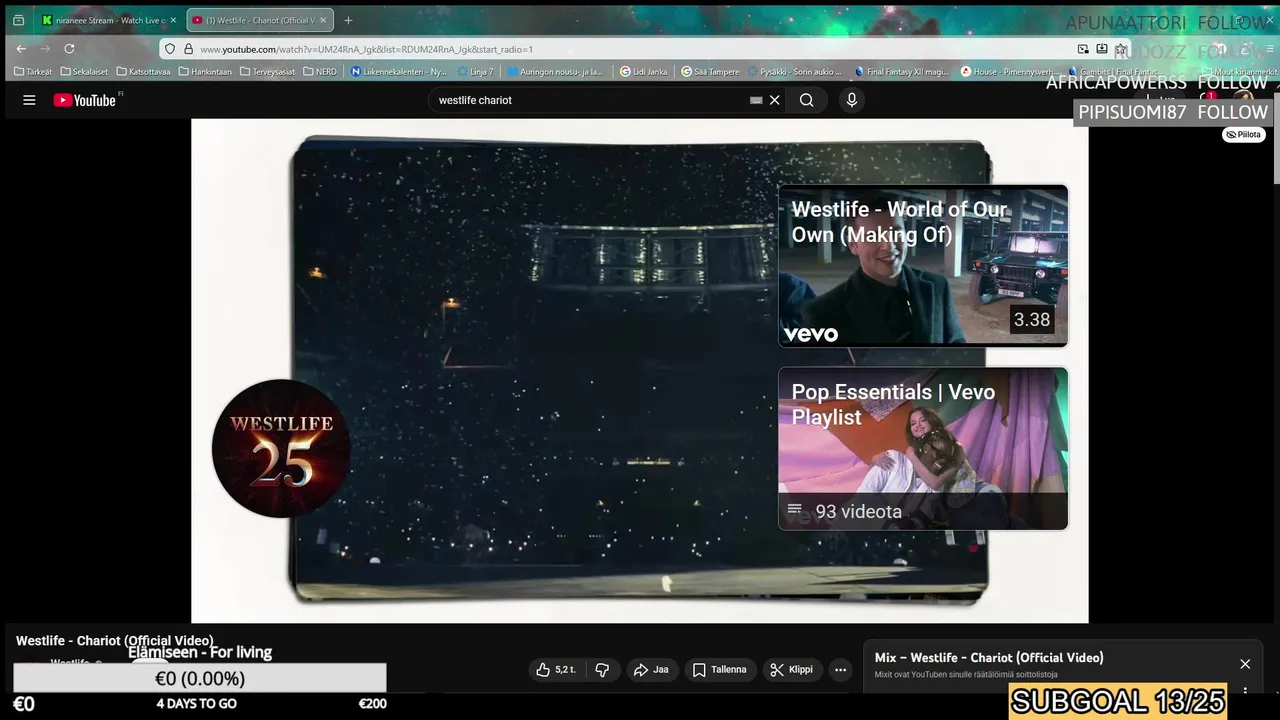Go back with browser back arrow

(21, 48)
